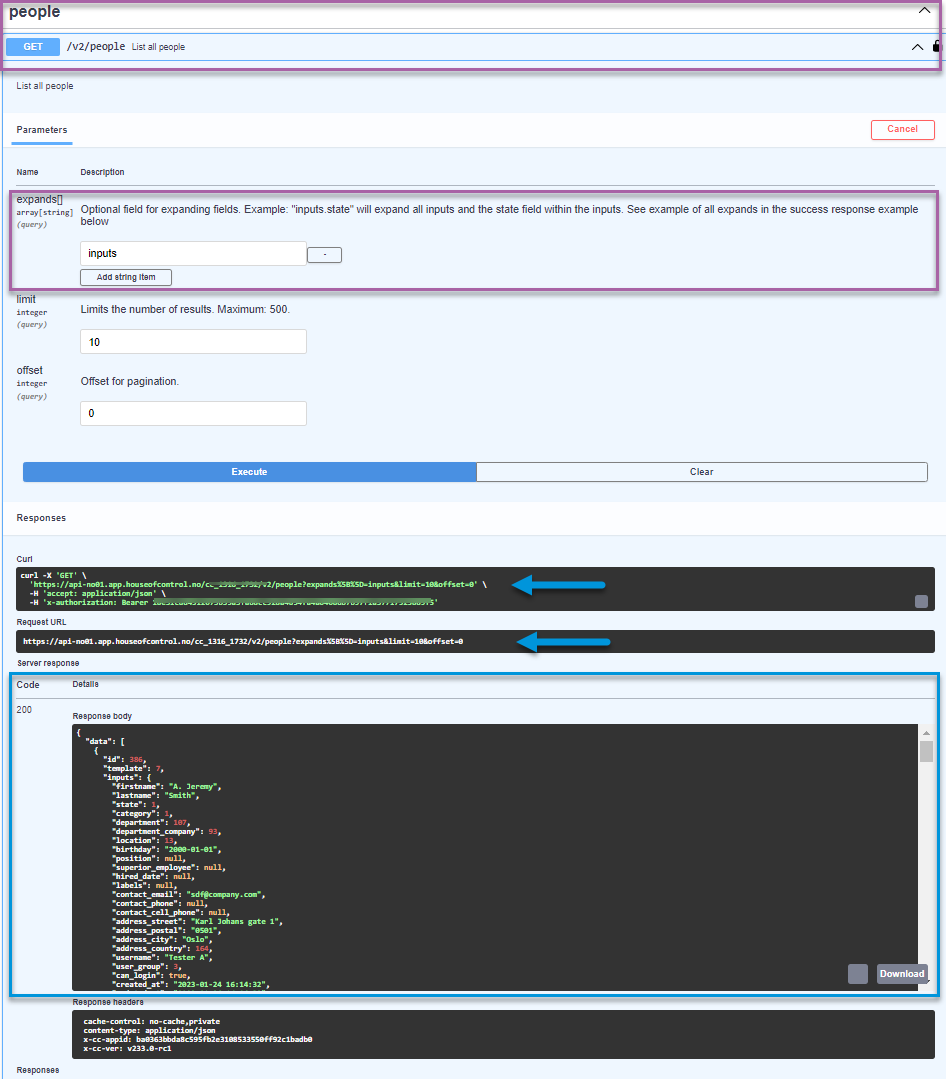
Task: Click the "cache-control: no-cache,private" line
Action: pos(151,1021)
